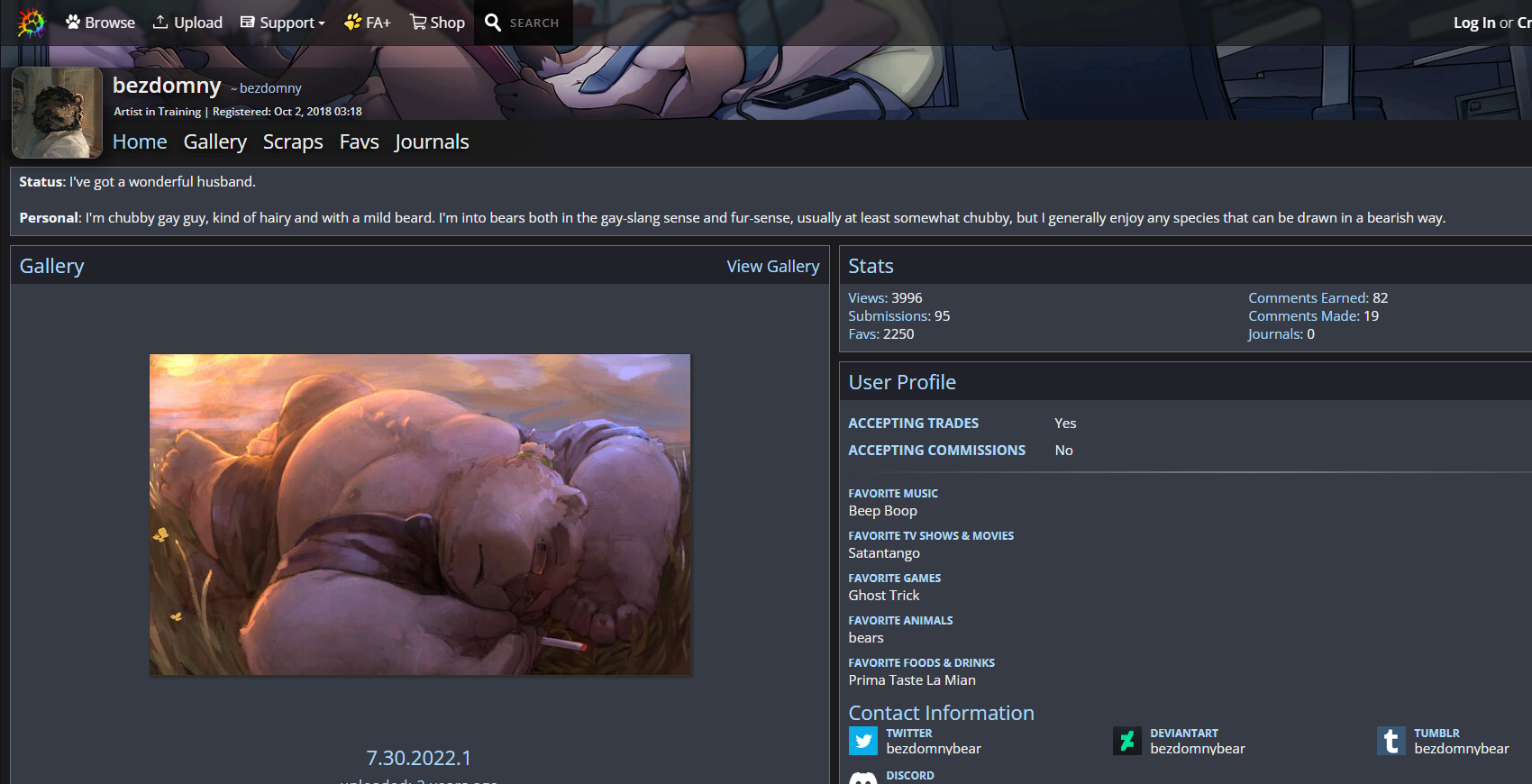Open the featured bear artwork thumbnail
The width and height of the screenshot is (1532, 784).
click(420, 515)
